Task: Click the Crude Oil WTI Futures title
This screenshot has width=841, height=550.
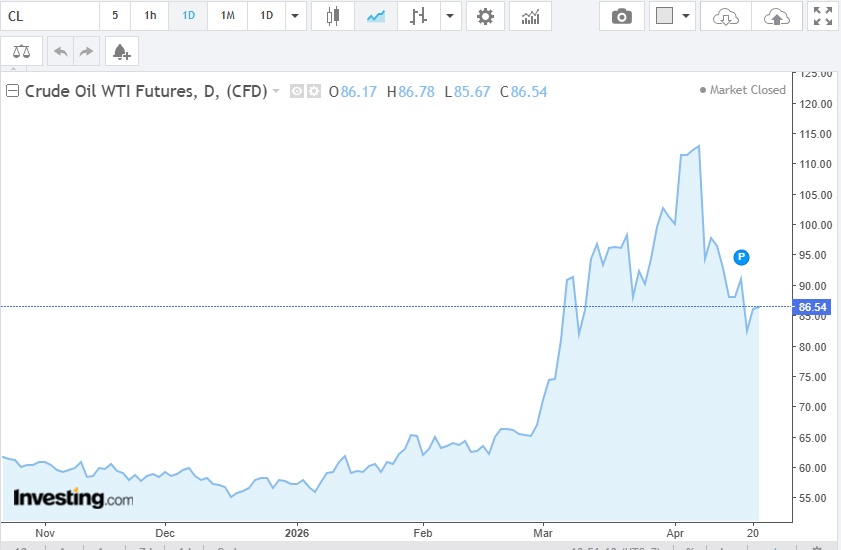Action: [x=146, y=91]
